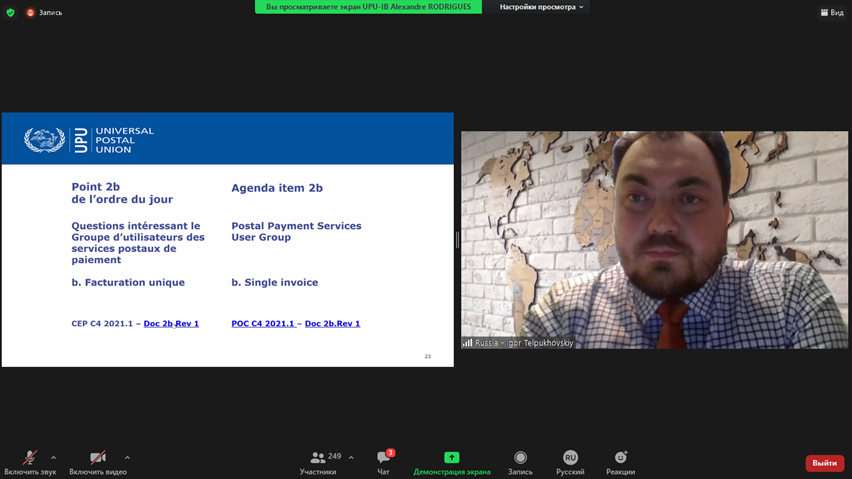Click the 'Запись' record button in toolbar
This screenshot has width=852, height=479.
coord(520,463)
